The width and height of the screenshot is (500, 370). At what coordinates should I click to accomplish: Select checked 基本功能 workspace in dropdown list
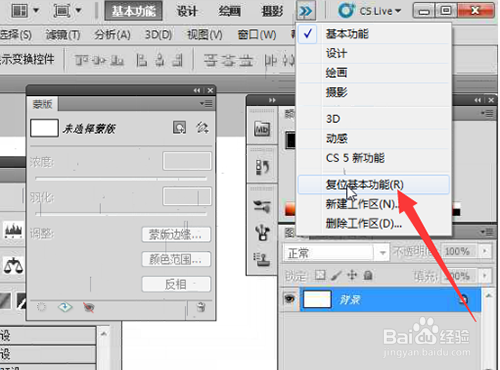(374, 34)
